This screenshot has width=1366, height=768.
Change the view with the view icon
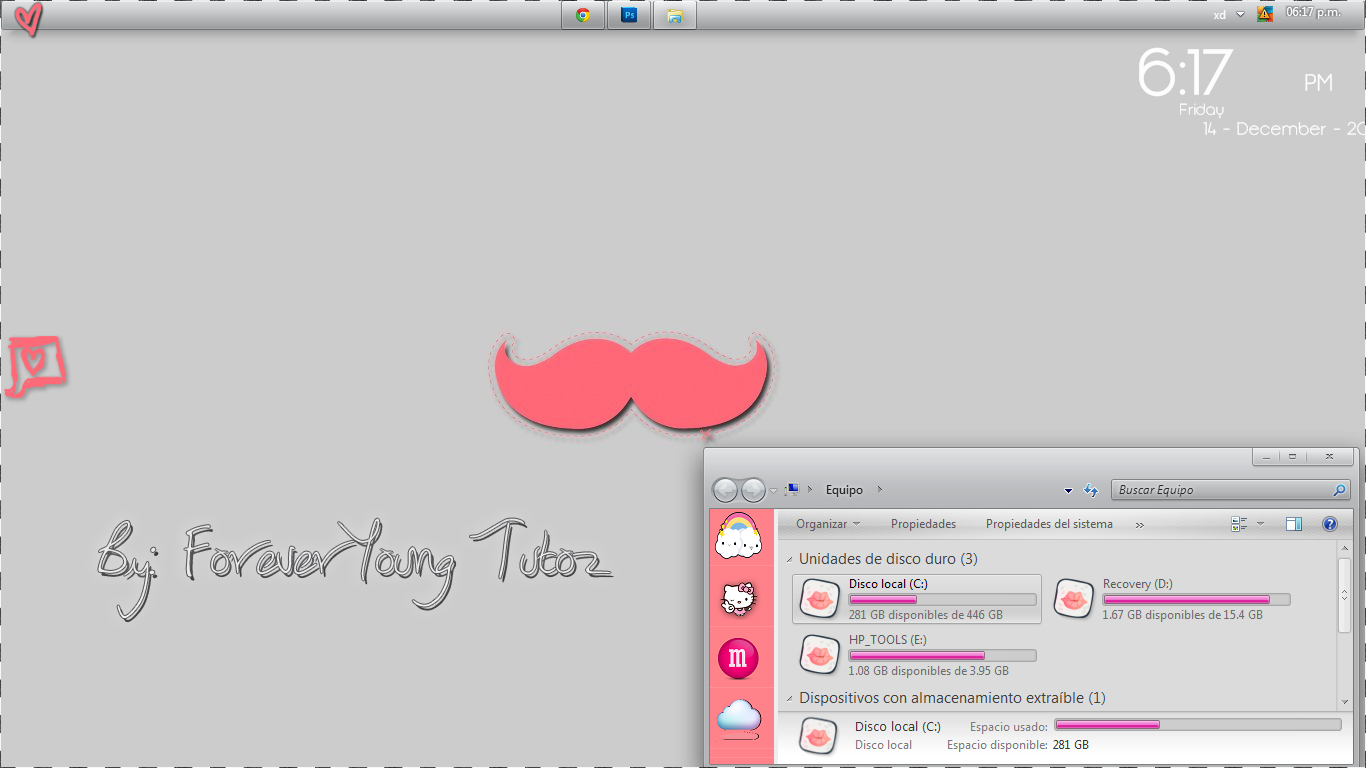click(x=1240, y=524)
